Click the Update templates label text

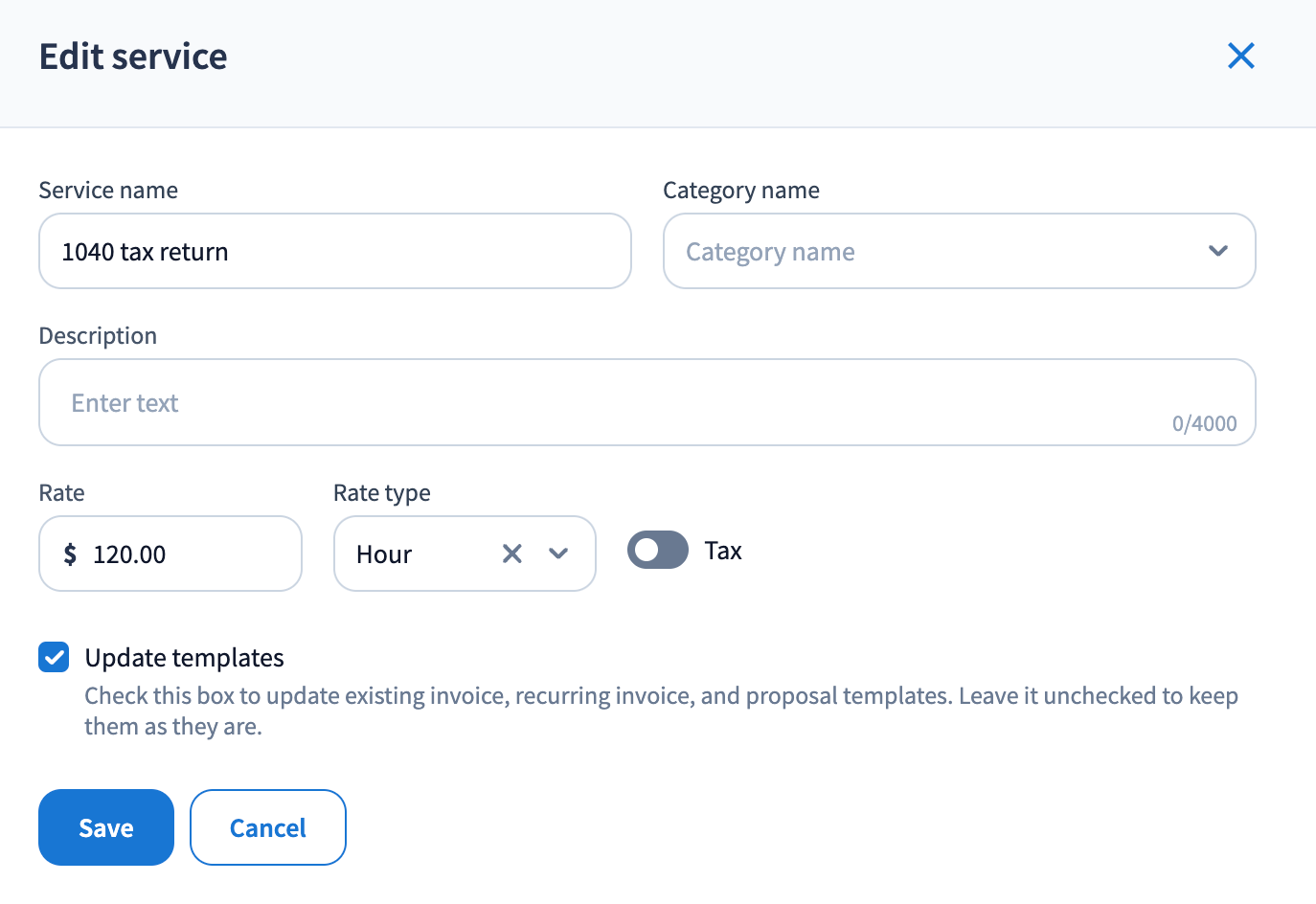tap(184, 658)
